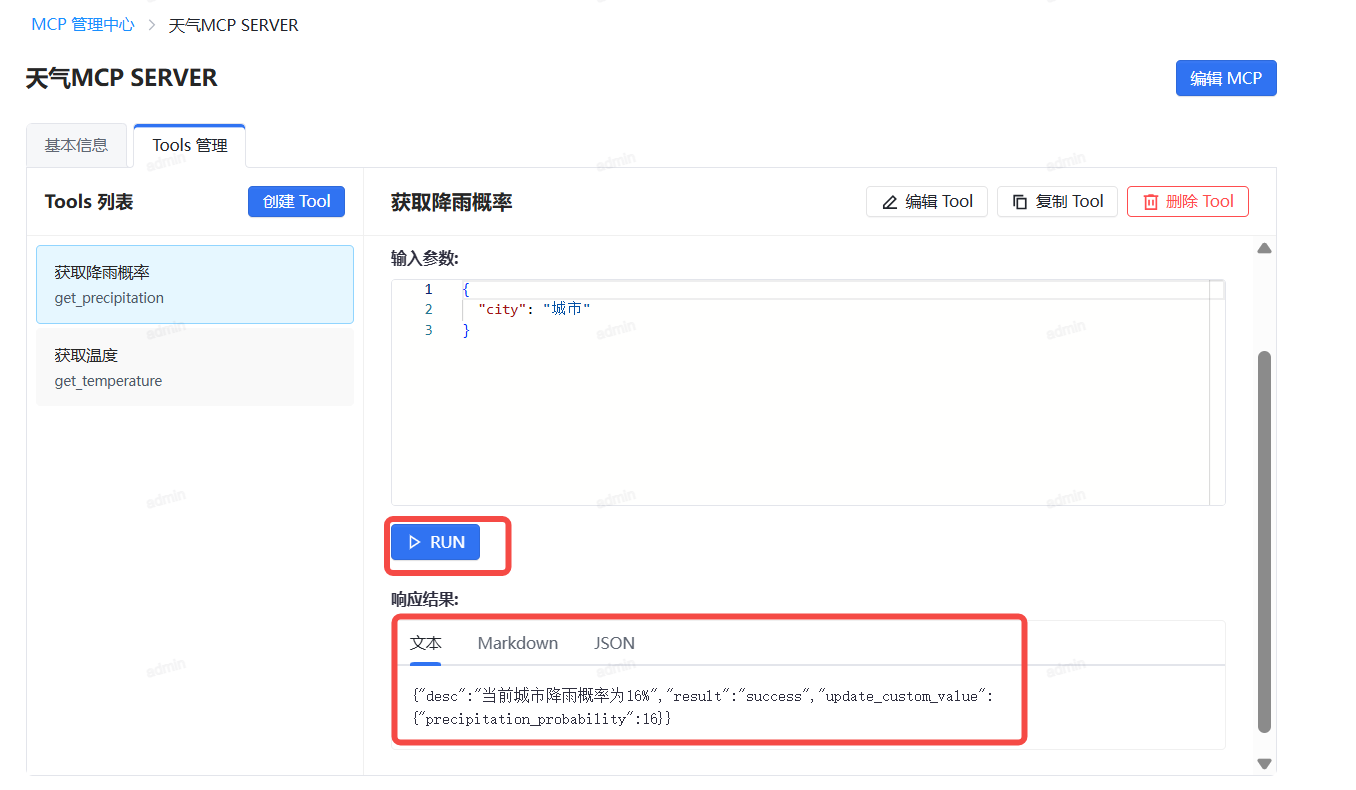Click the scroll down arrow of the panel scrollbar
Screen dimensions: 1356x790
tap(1264, 764)
